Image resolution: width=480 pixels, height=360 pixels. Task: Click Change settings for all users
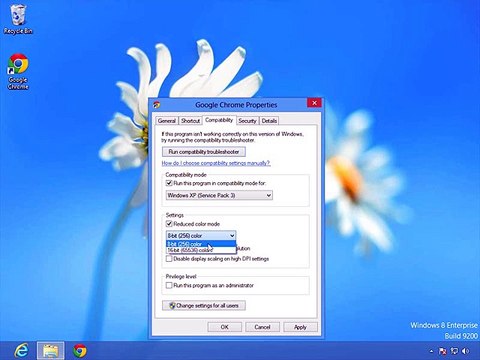pyautogui.click(x=204, y=305)
